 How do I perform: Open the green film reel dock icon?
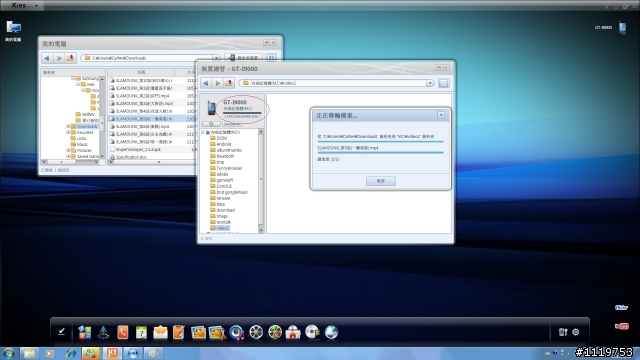275,332
